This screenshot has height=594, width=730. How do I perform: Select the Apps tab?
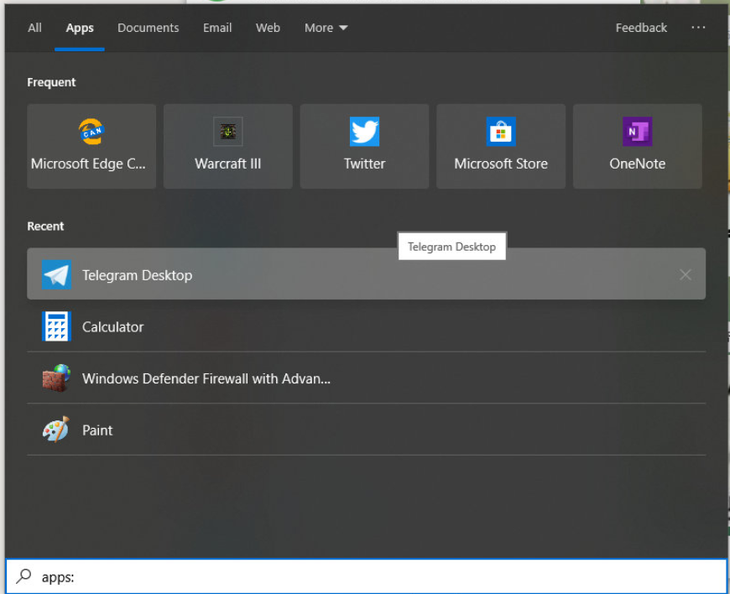(x=80, y=28)
